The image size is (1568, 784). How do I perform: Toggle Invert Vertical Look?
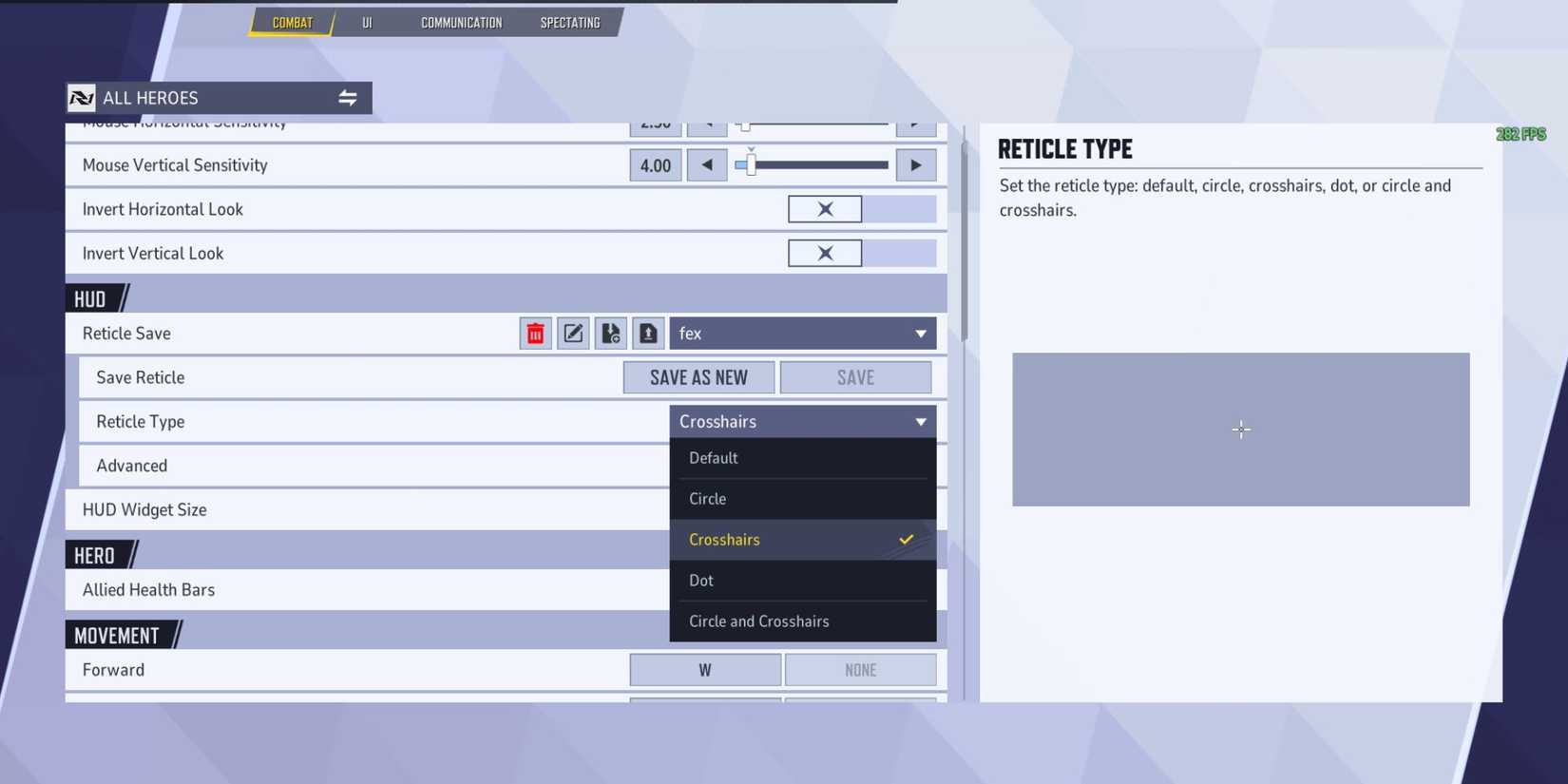coord(861,254)
